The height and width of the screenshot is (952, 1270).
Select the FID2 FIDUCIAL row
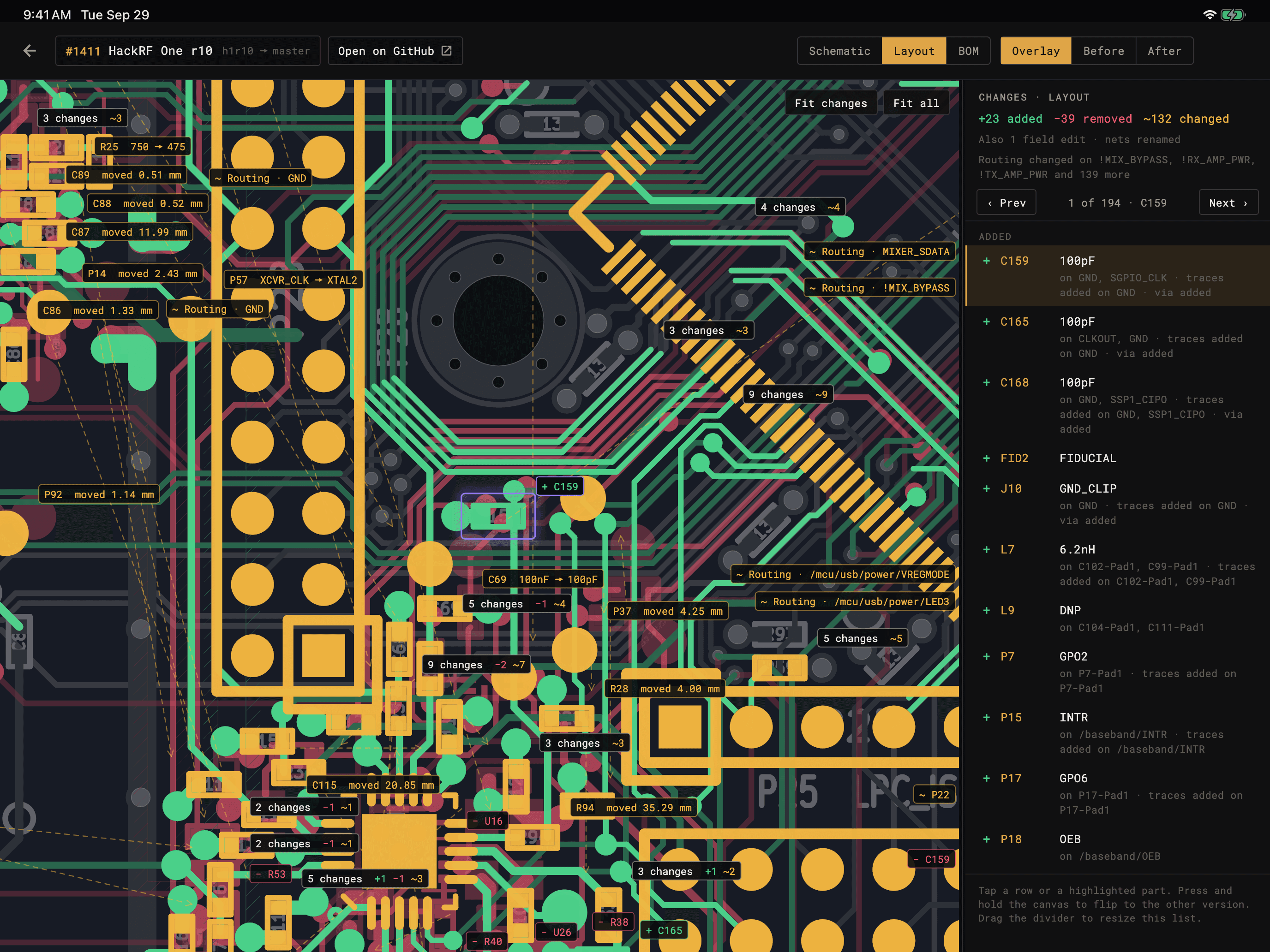coord(1118,458)
